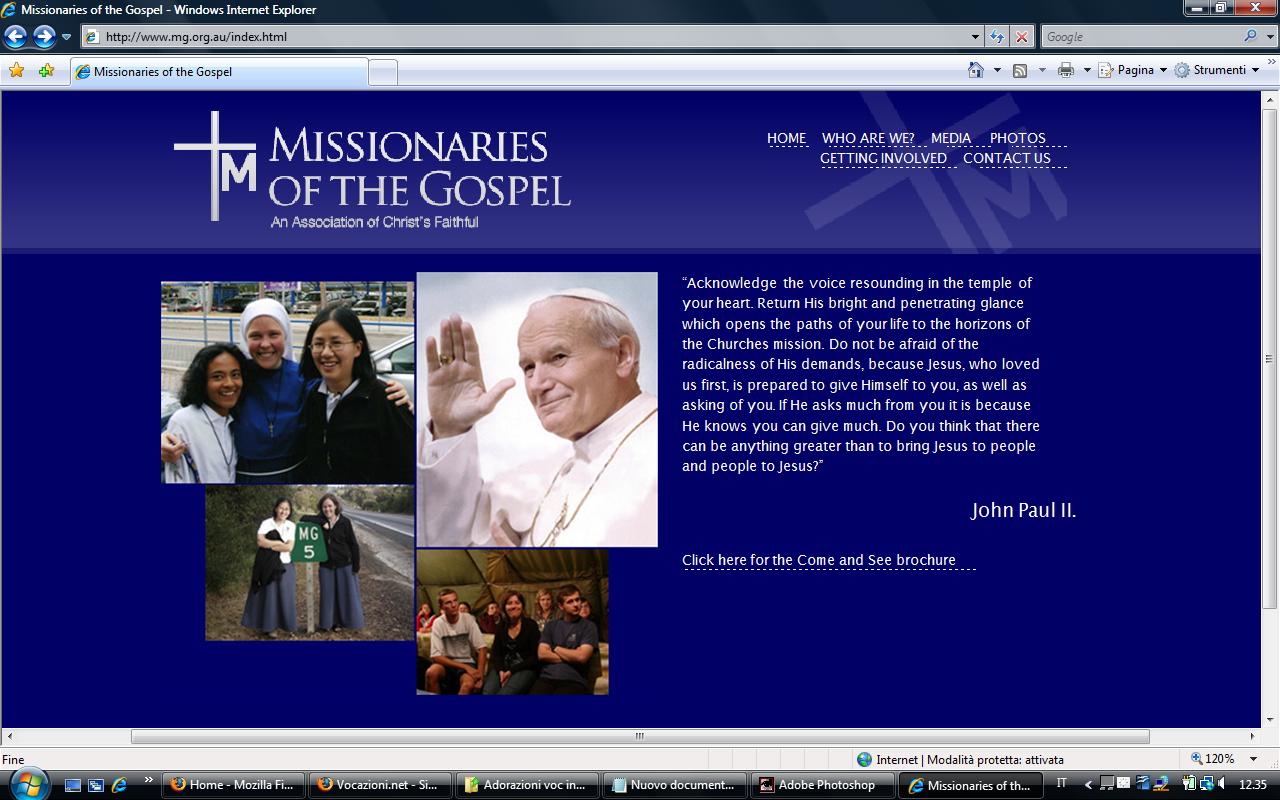1280x800 pixels.
Task: Click the Home page icon
Action: 976,70
